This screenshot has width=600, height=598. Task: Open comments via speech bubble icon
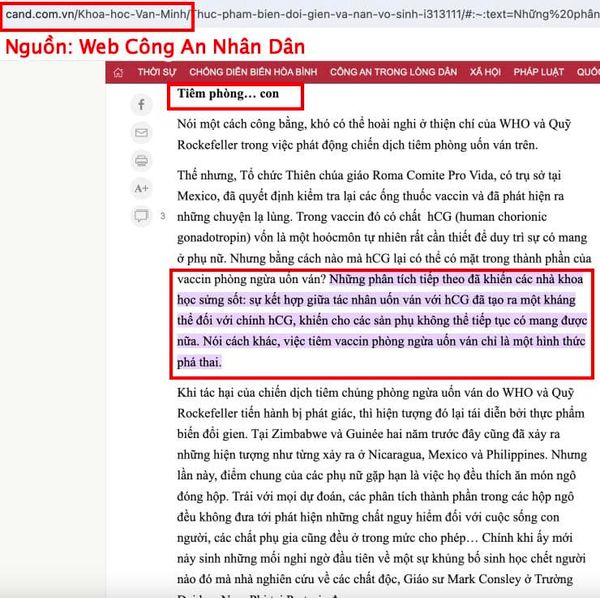[x=141, y=216]
